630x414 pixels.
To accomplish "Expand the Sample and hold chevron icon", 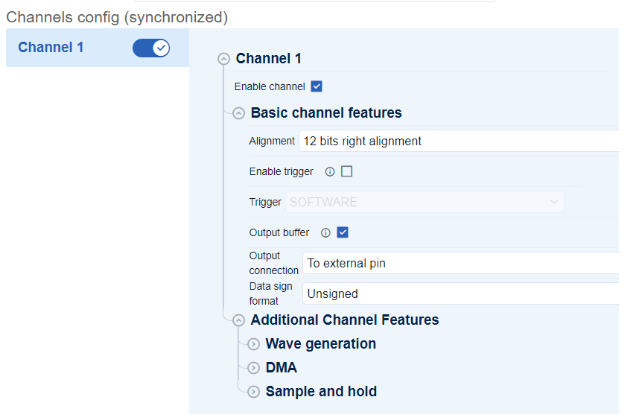I will tap(253, 392).
